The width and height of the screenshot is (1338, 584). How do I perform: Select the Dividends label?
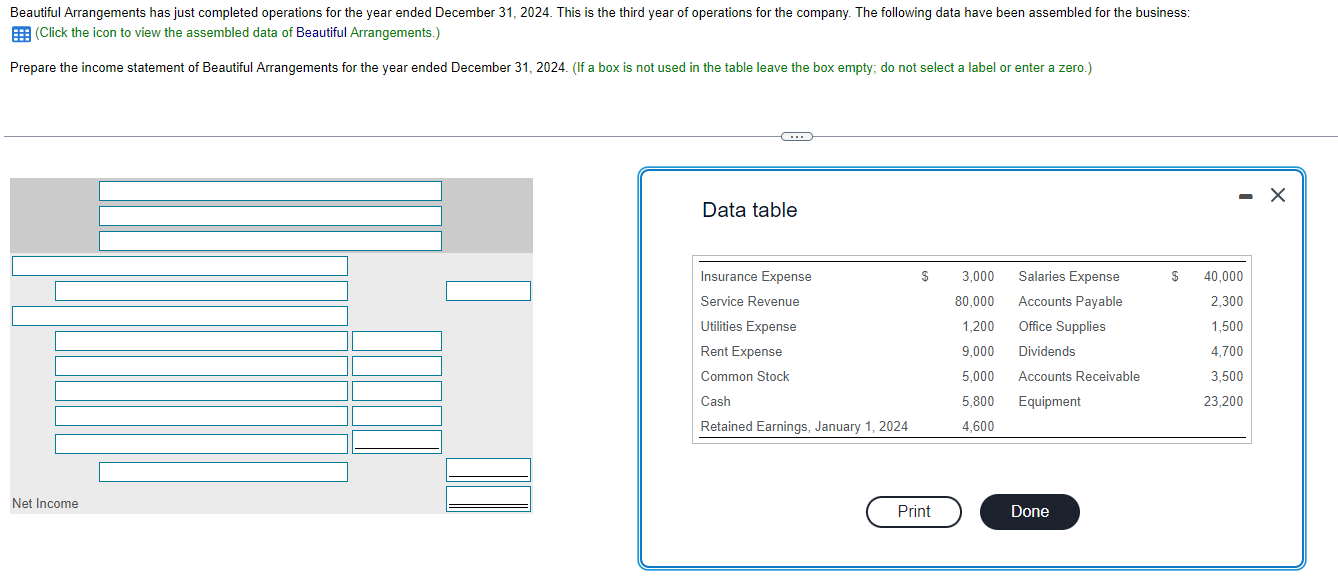click(x=1047, y=352)
